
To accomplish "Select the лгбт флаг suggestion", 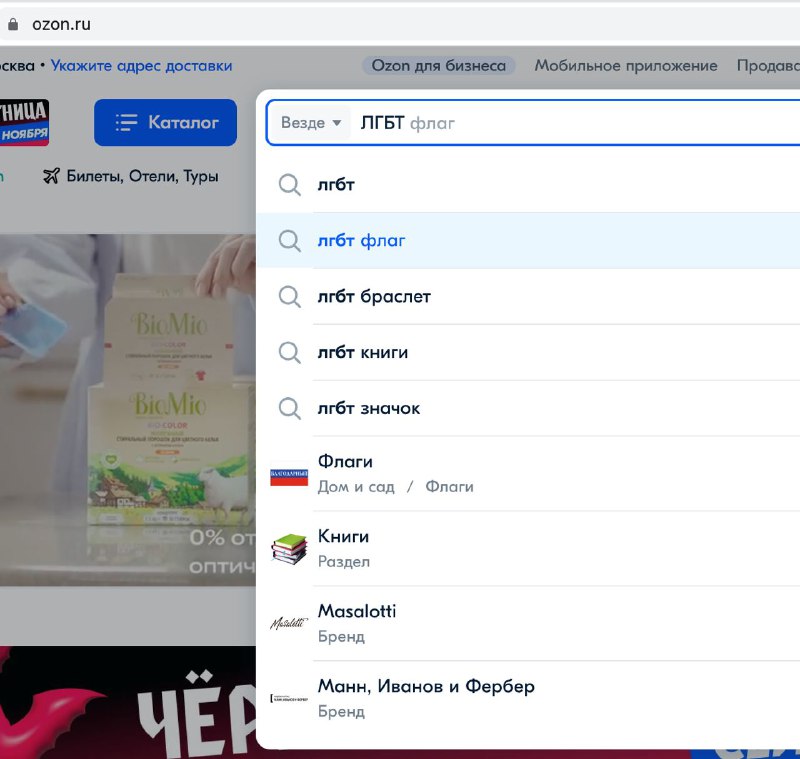I will point(528,240).
